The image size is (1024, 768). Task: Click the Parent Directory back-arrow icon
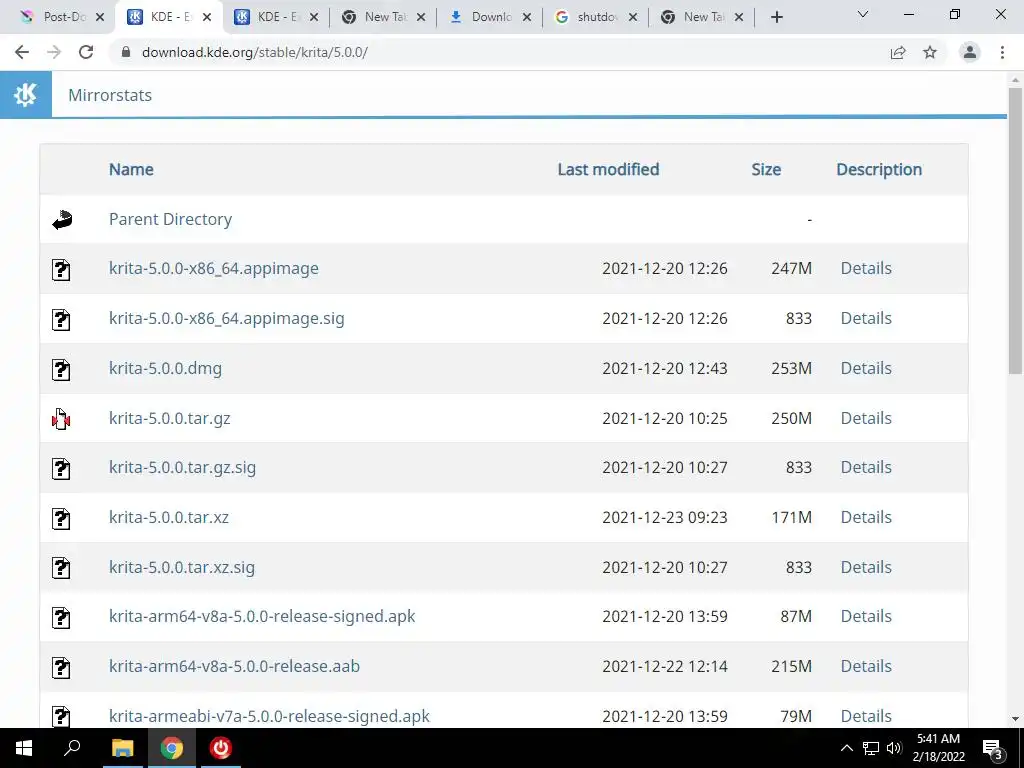tap(62, 219)
